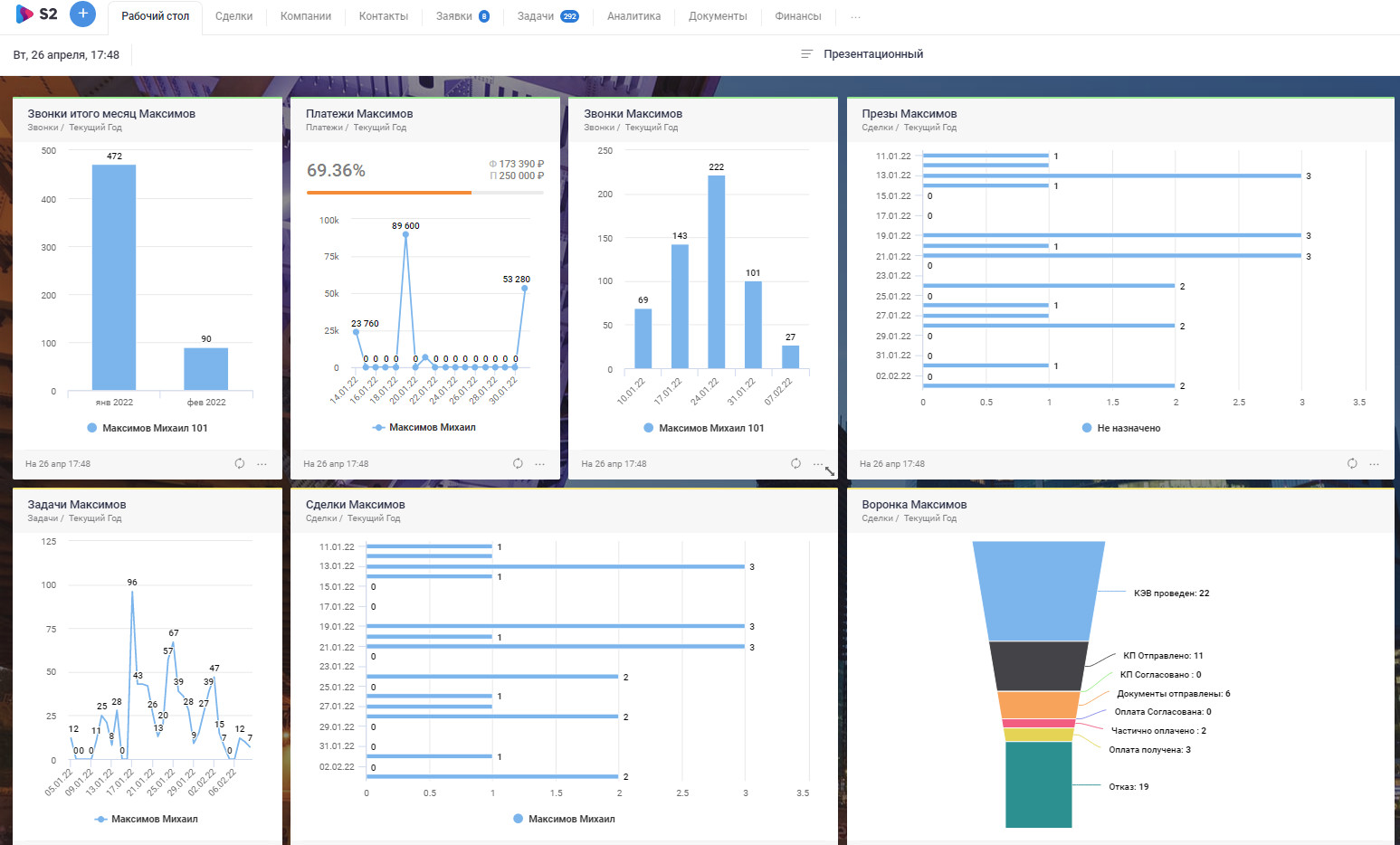1400x845 pixels.
Task: Click the resize handle on Звонки Максимов widget
Action: coord(830,471)
